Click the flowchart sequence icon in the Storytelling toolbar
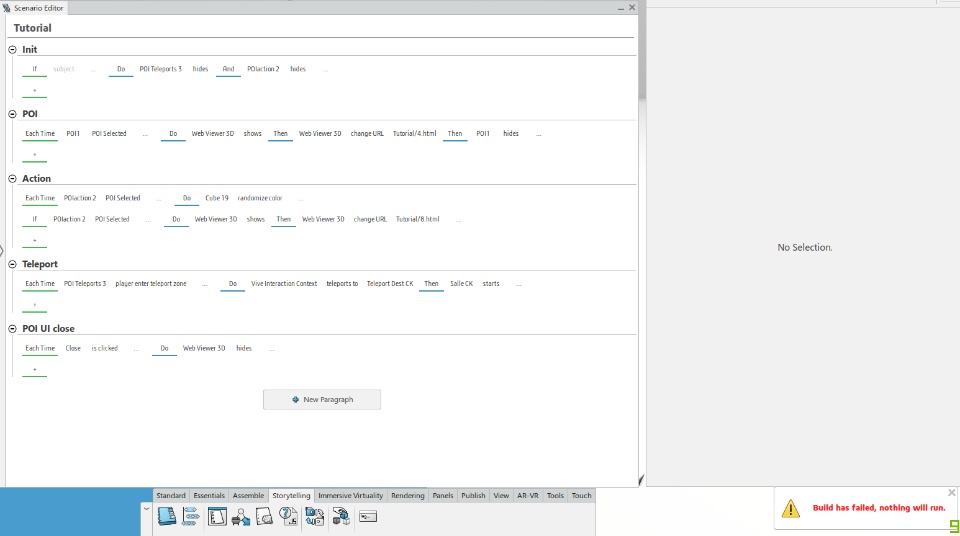 click(x=191, y=516)
